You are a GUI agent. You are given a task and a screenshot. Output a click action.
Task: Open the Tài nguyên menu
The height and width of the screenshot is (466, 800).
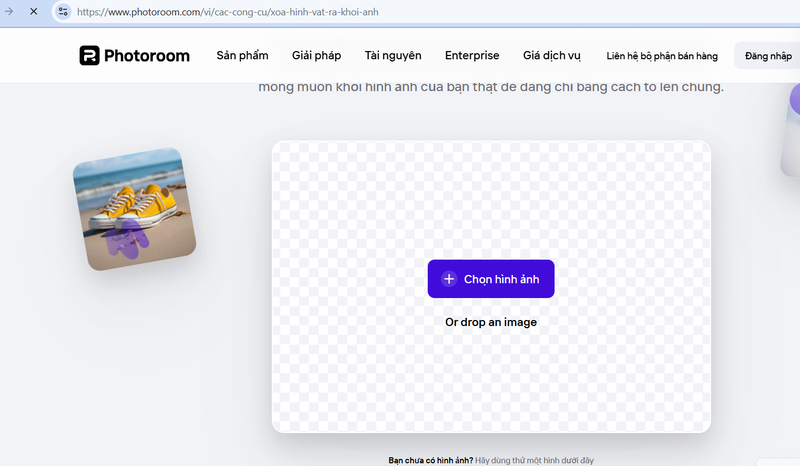click(x=393, y=56)
